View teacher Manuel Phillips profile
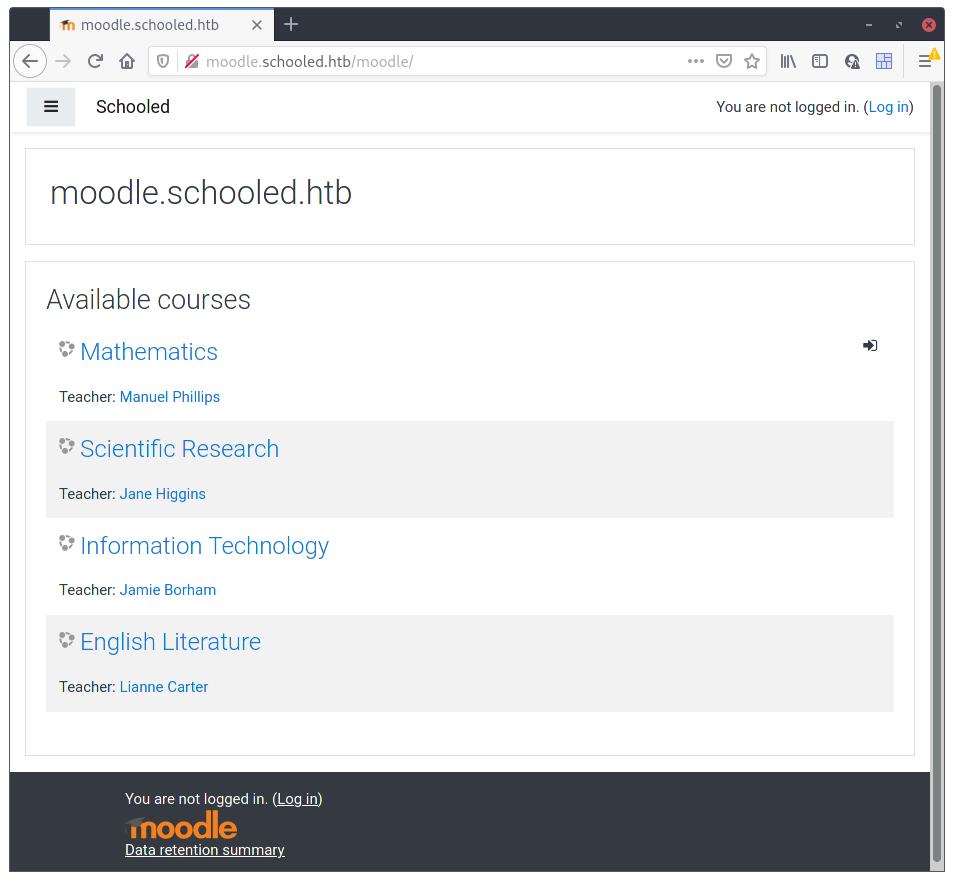The height and width of the screenshot is (881, 954). pyautogui.click(x=169, y=396)
